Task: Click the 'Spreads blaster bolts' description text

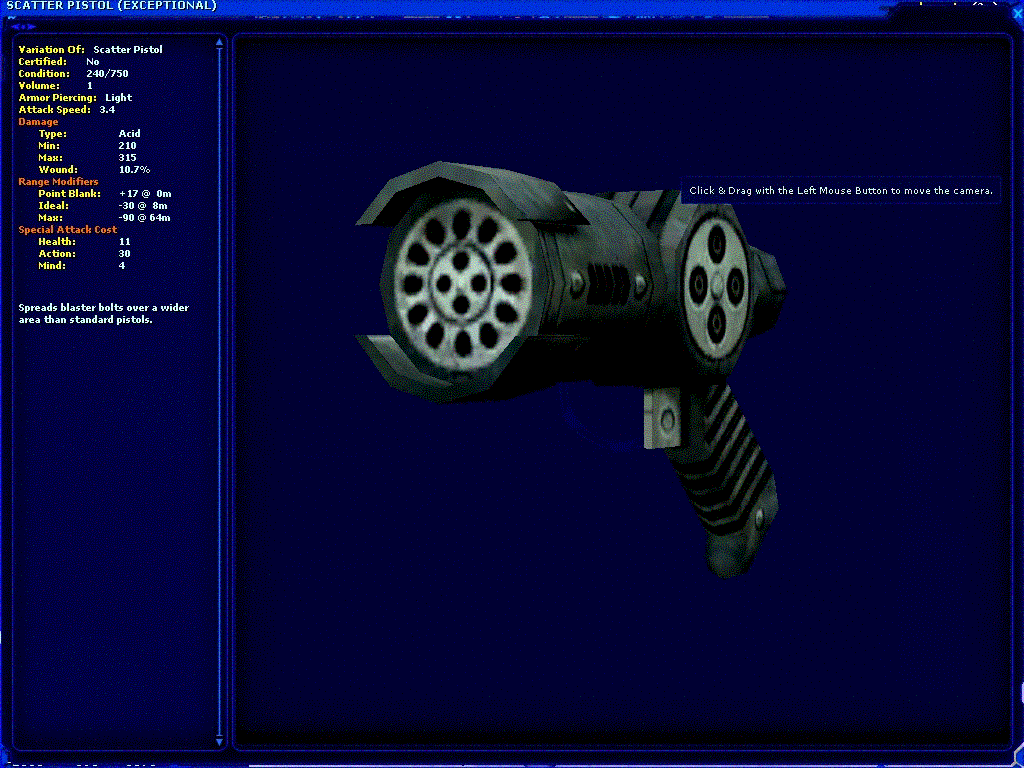Action: click(x=104, y=313)
